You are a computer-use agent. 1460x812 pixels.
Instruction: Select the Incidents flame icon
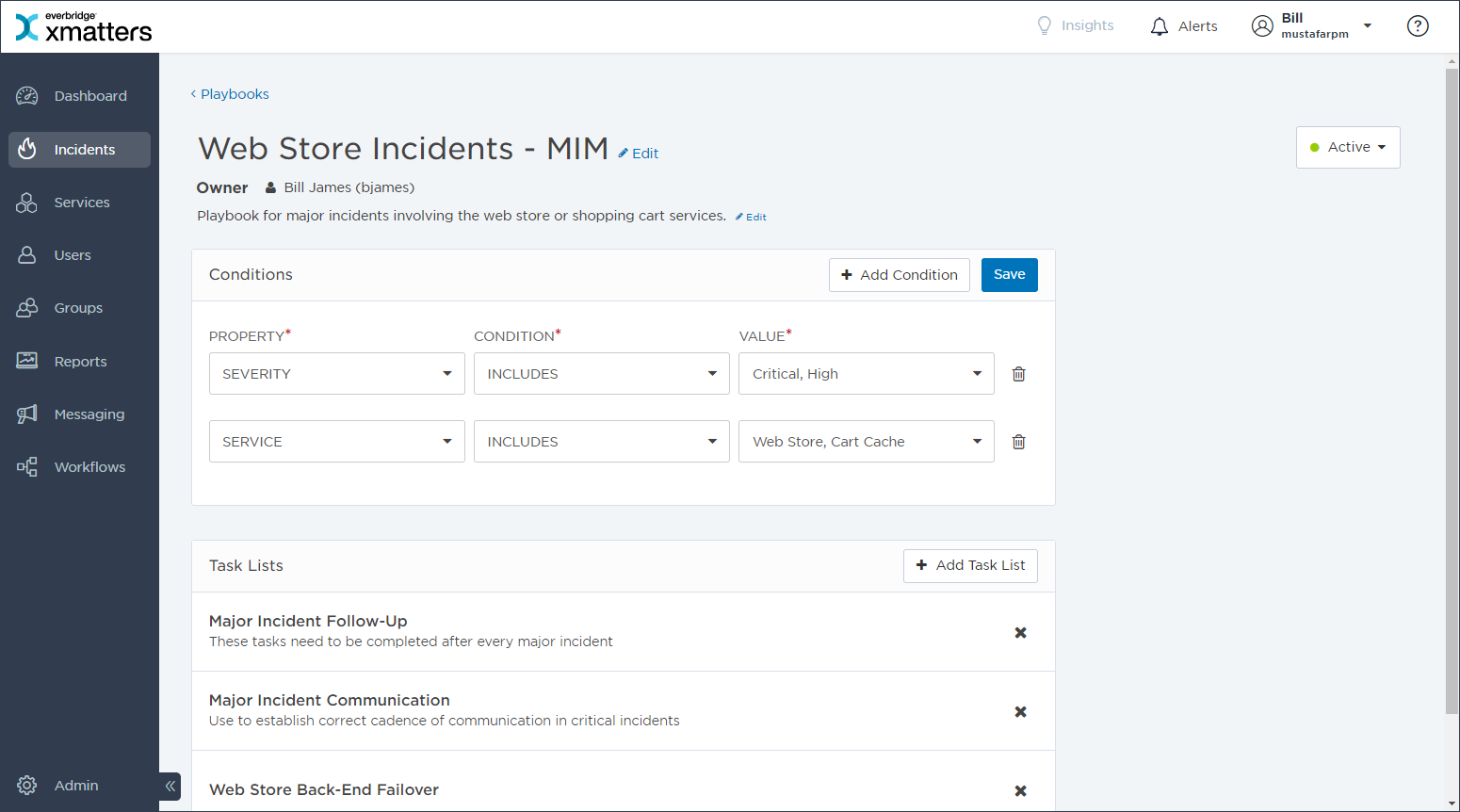[27, 150]
